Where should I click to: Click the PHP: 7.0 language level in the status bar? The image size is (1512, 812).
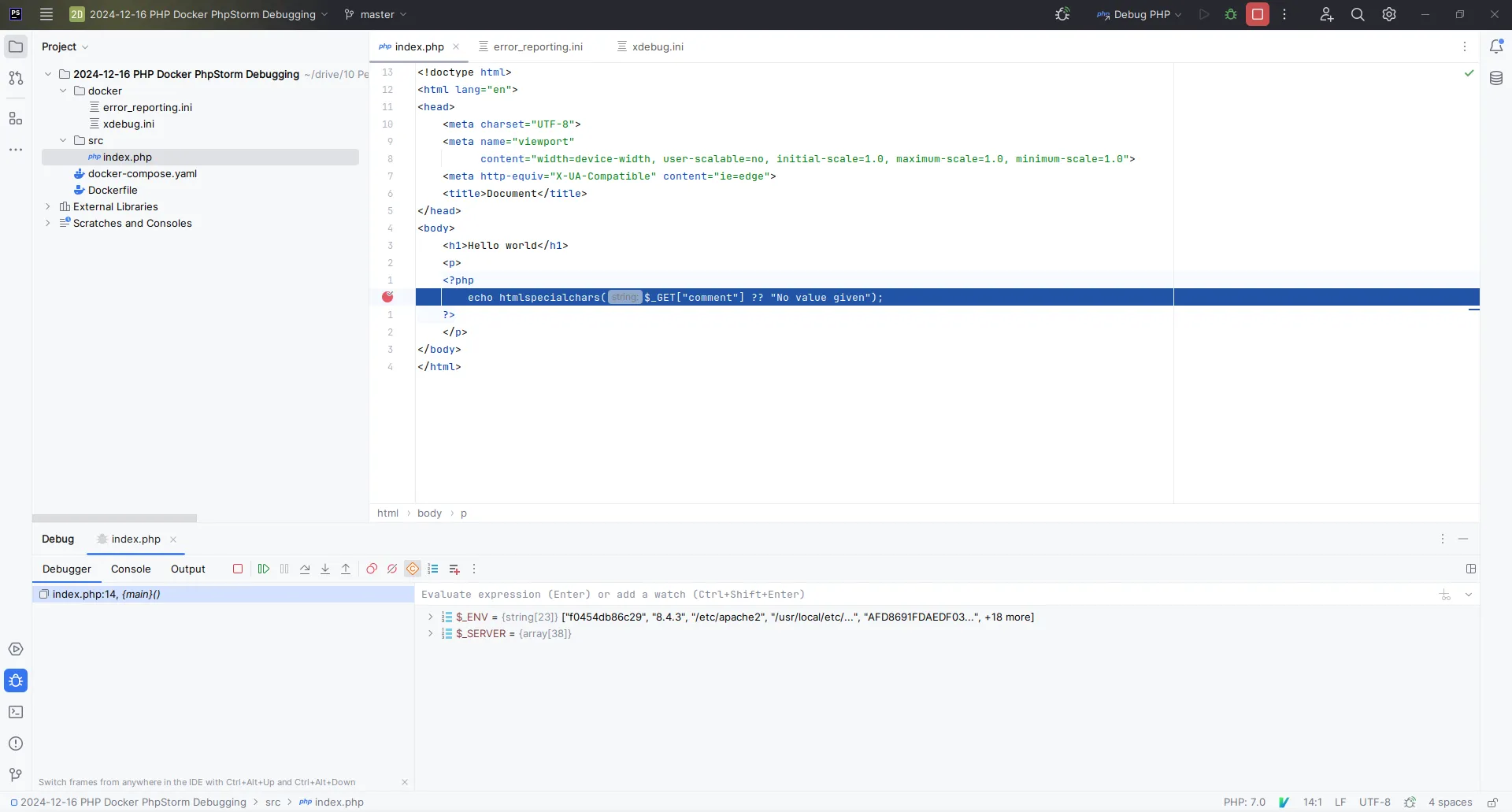tap(1244, 802)
